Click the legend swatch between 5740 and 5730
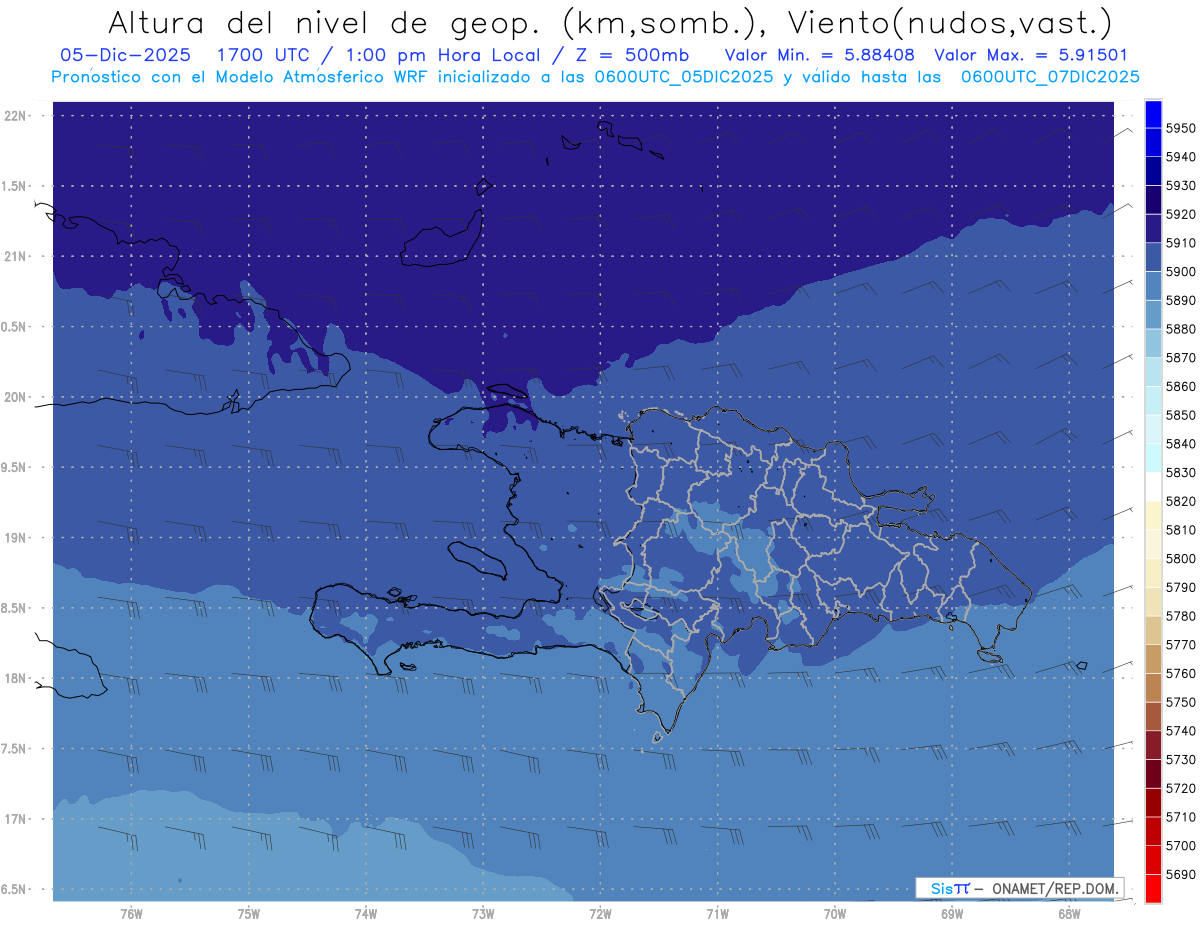This screenshot has height=927, width=1200. tap(1153, 745)
